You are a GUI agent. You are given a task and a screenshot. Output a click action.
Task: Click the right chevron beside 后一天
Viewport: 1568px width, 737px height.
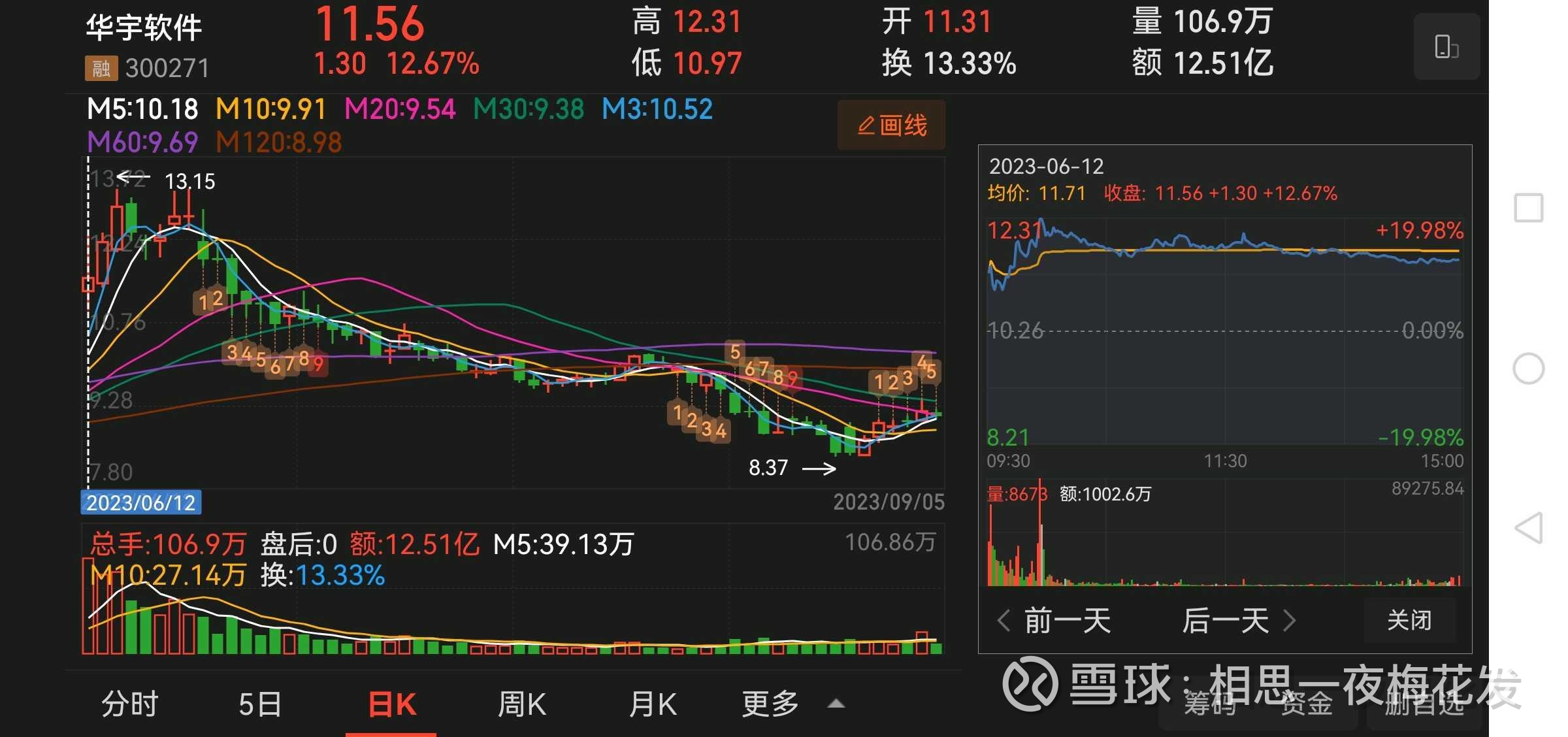pos(1289,620)
